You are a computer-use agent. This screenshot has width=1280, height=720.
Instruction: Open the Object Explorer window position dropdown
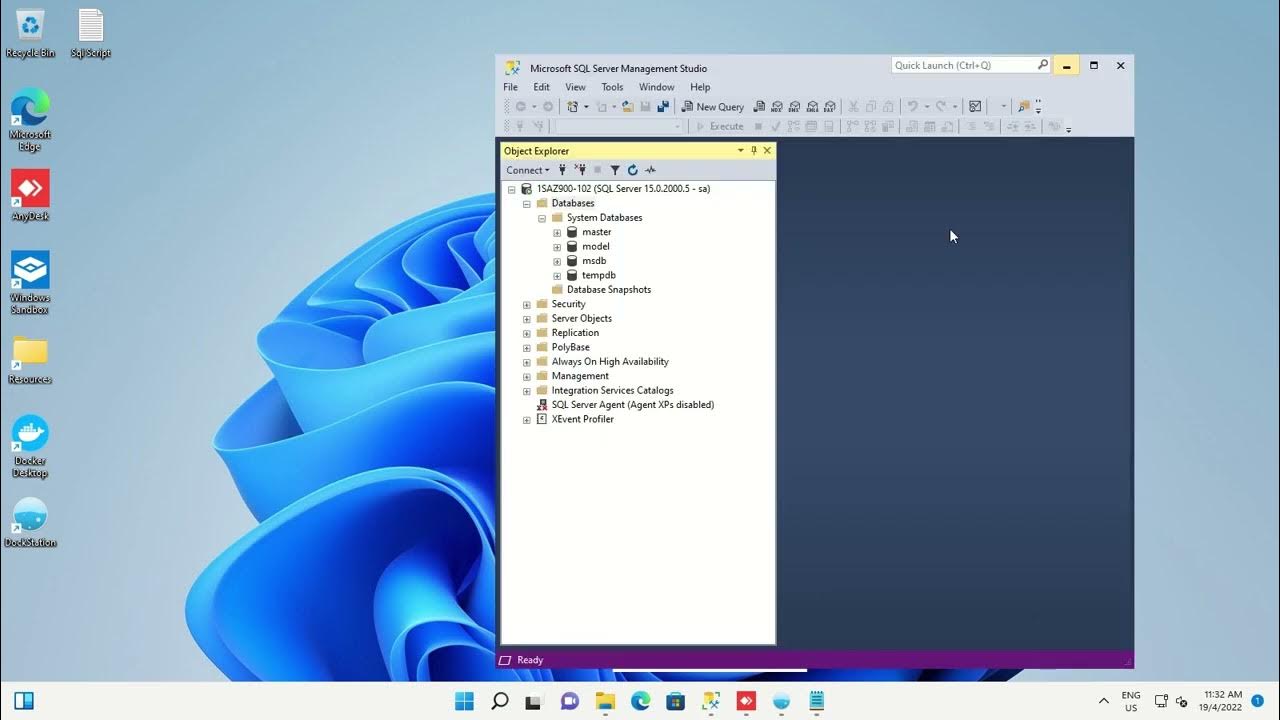[741, 151]
